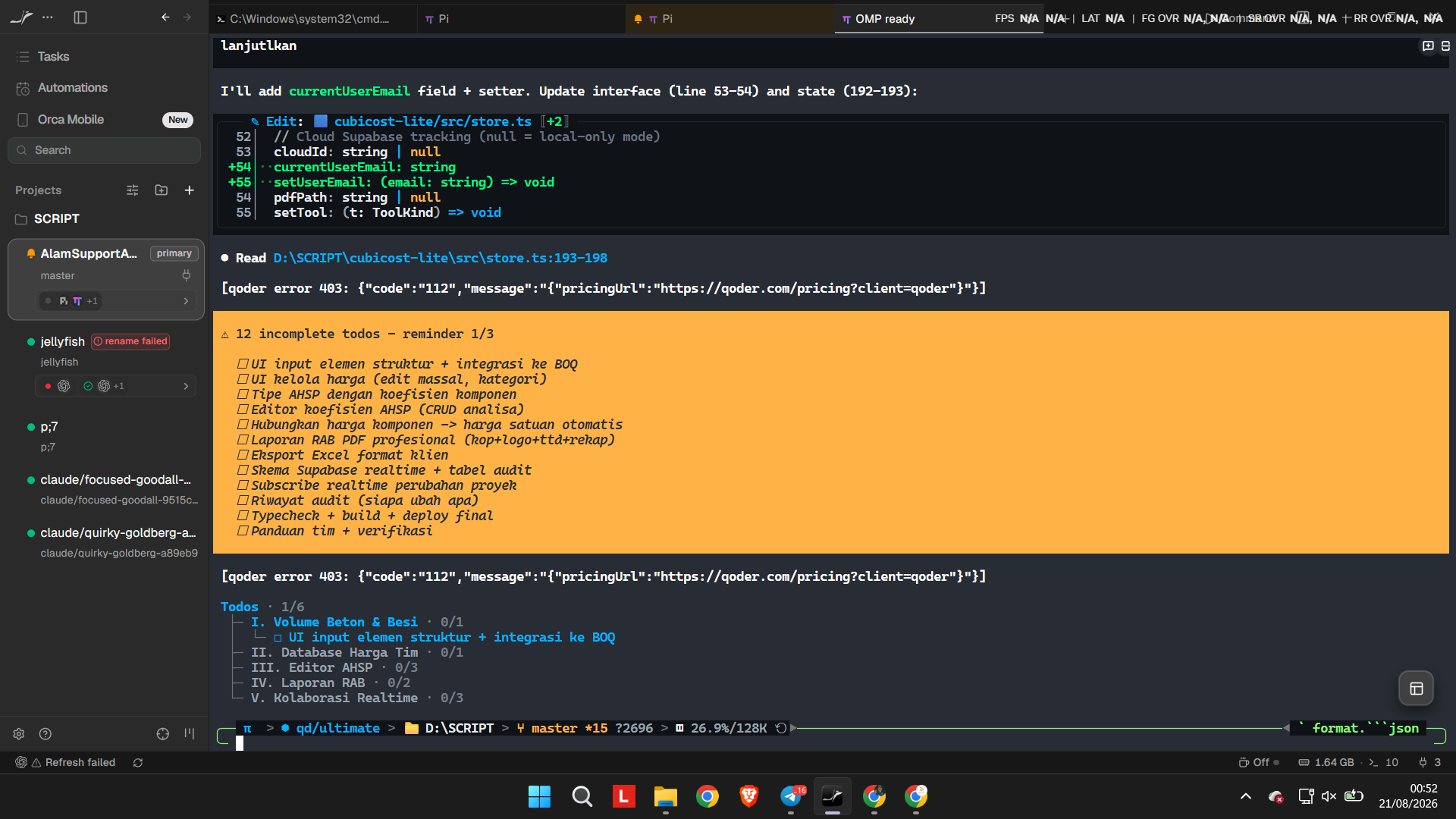Image resolution: width=1456 pixels, height=819 pixels.
Task: Click the plug icon beside master
Action: coord(187,276)
